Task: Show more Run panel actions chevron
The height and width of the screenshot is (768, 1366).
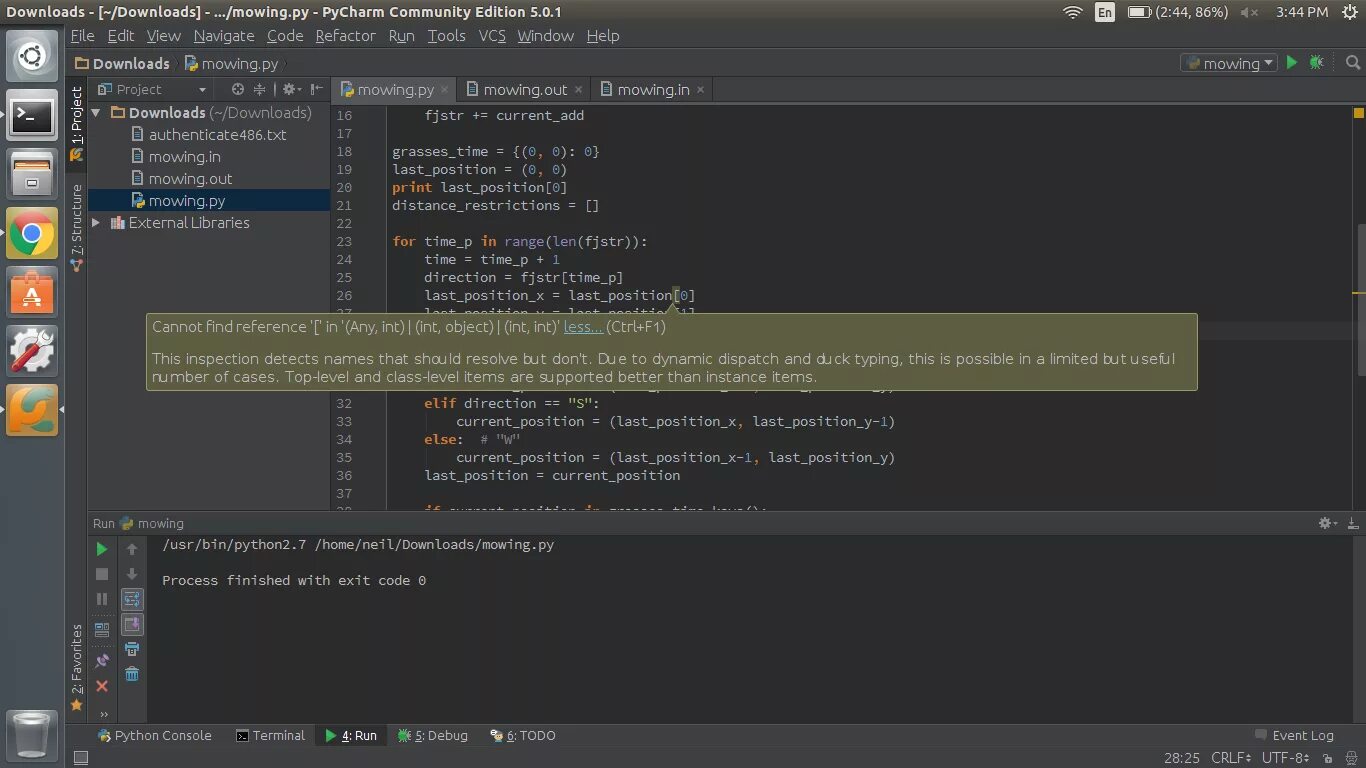Action: (x=104, y=714)
